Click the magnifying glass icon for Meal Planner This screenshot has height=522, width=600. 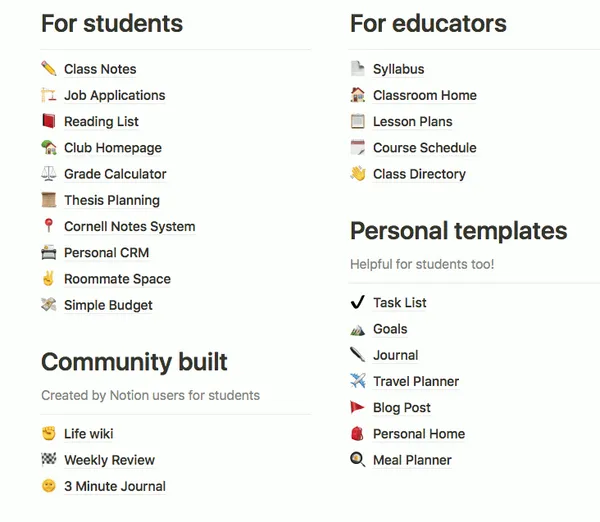[358, 459]
